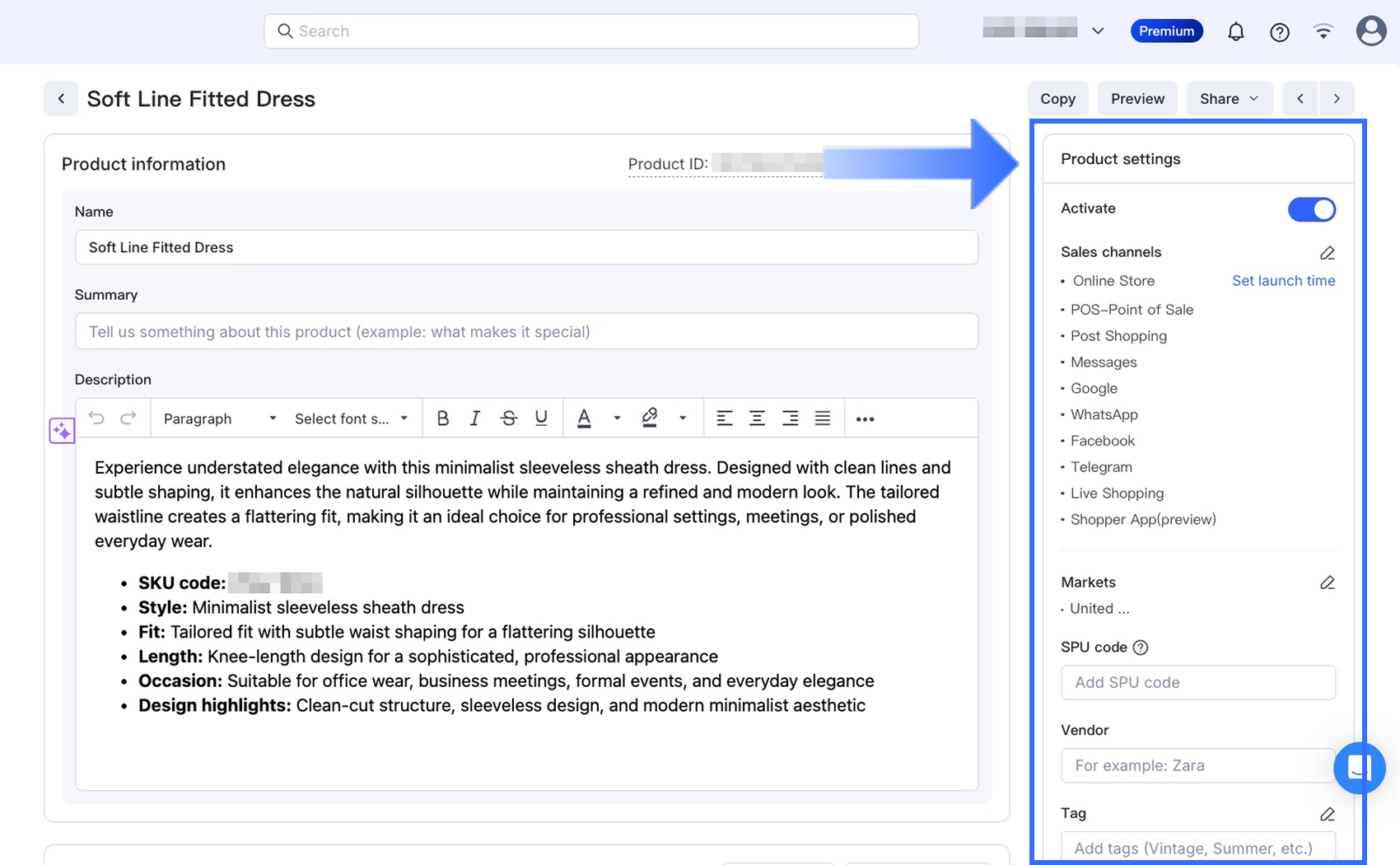
Task: Click the Bold formatting icon
Action: click(x=442, y=418)
